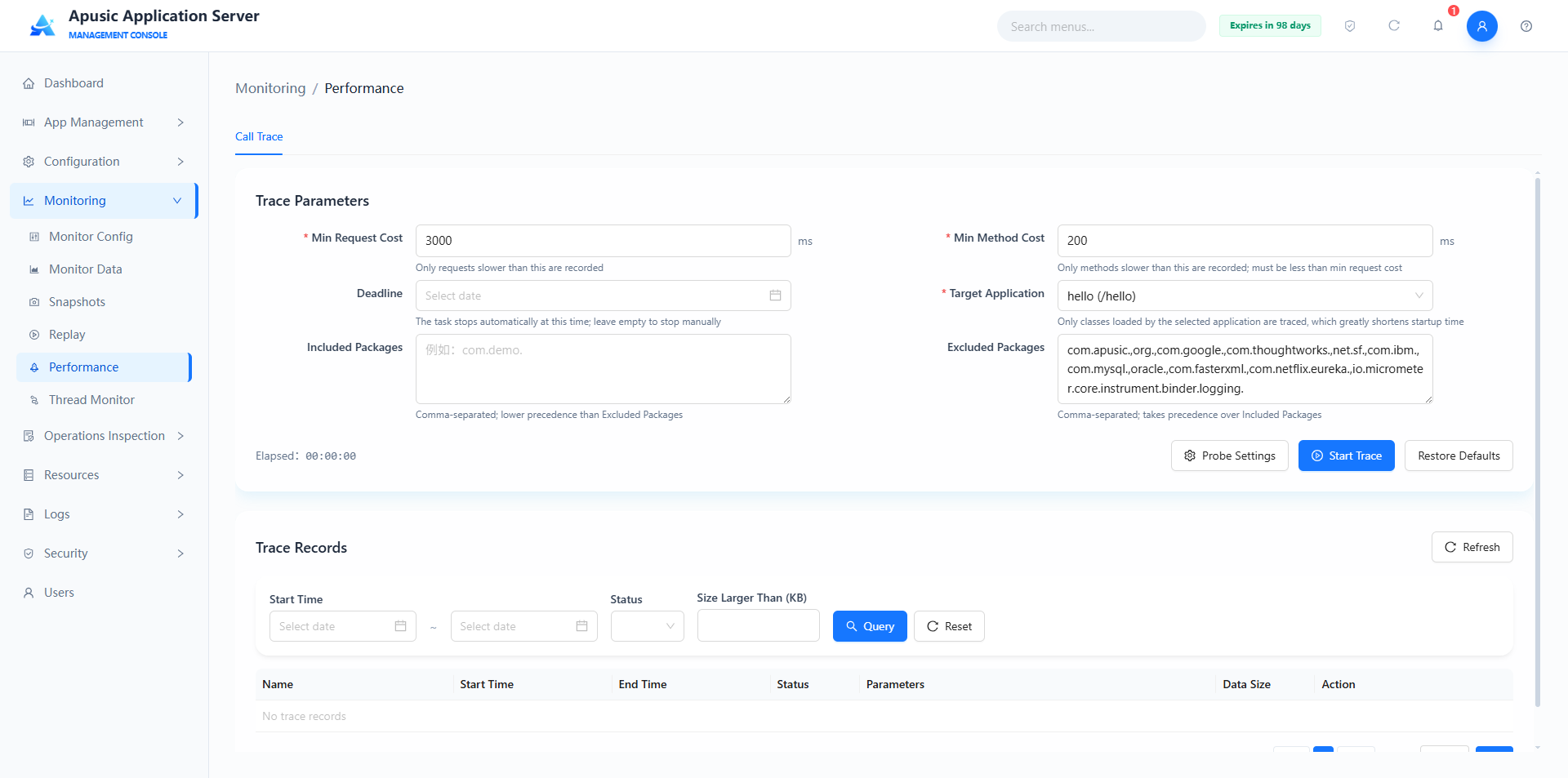This screenshot has width=1568, height=778.
Task: Open Dashboard from the sidebar
Action: 104,83
